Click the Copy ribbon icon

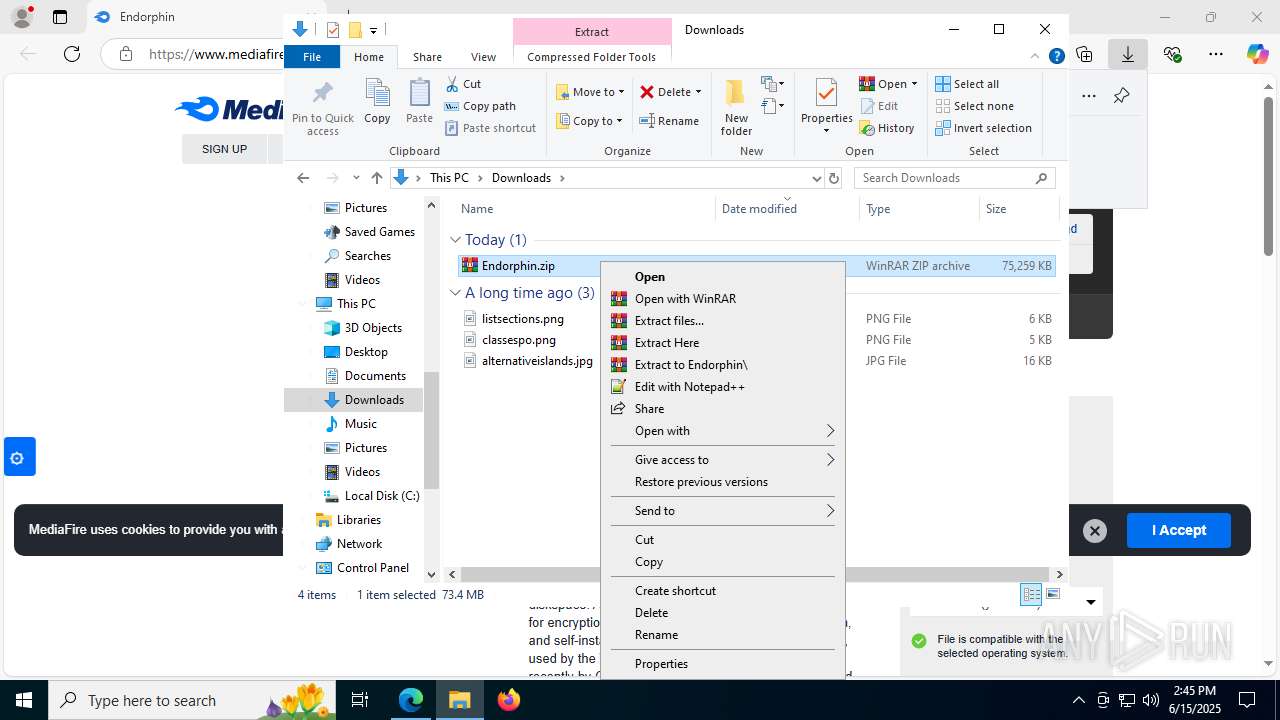coord(377,102)
